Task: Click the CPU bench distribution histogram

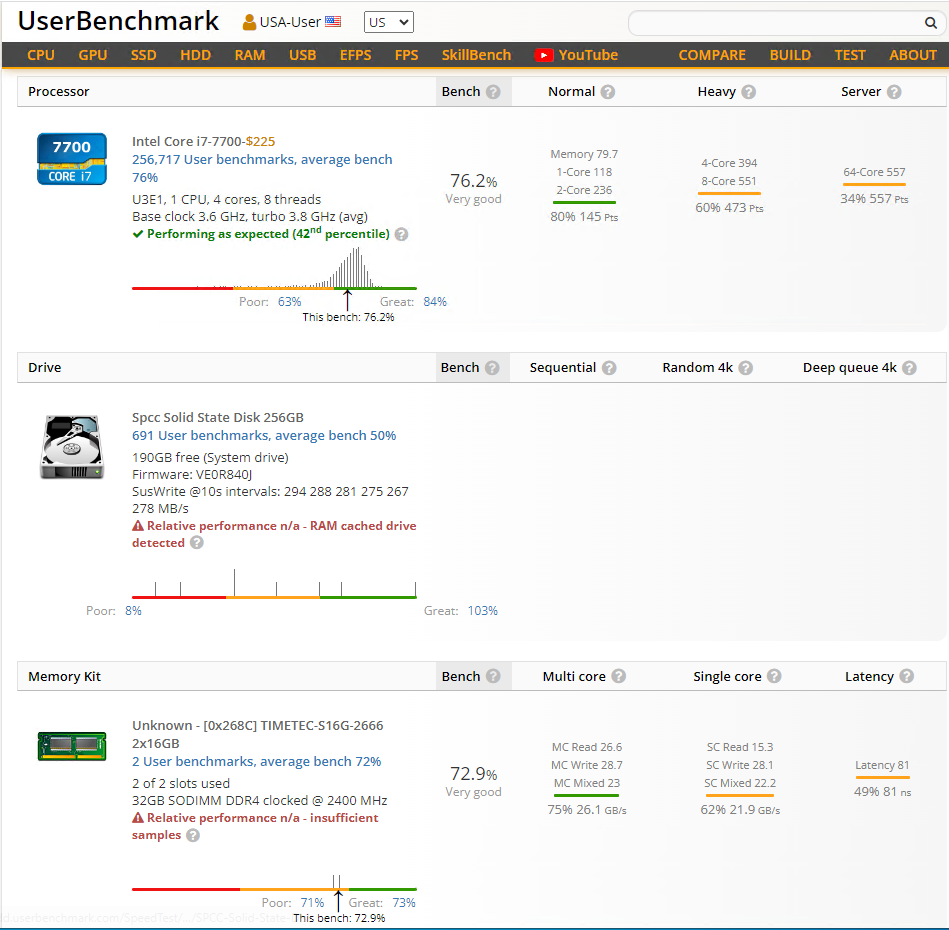Action: point(274,269)
